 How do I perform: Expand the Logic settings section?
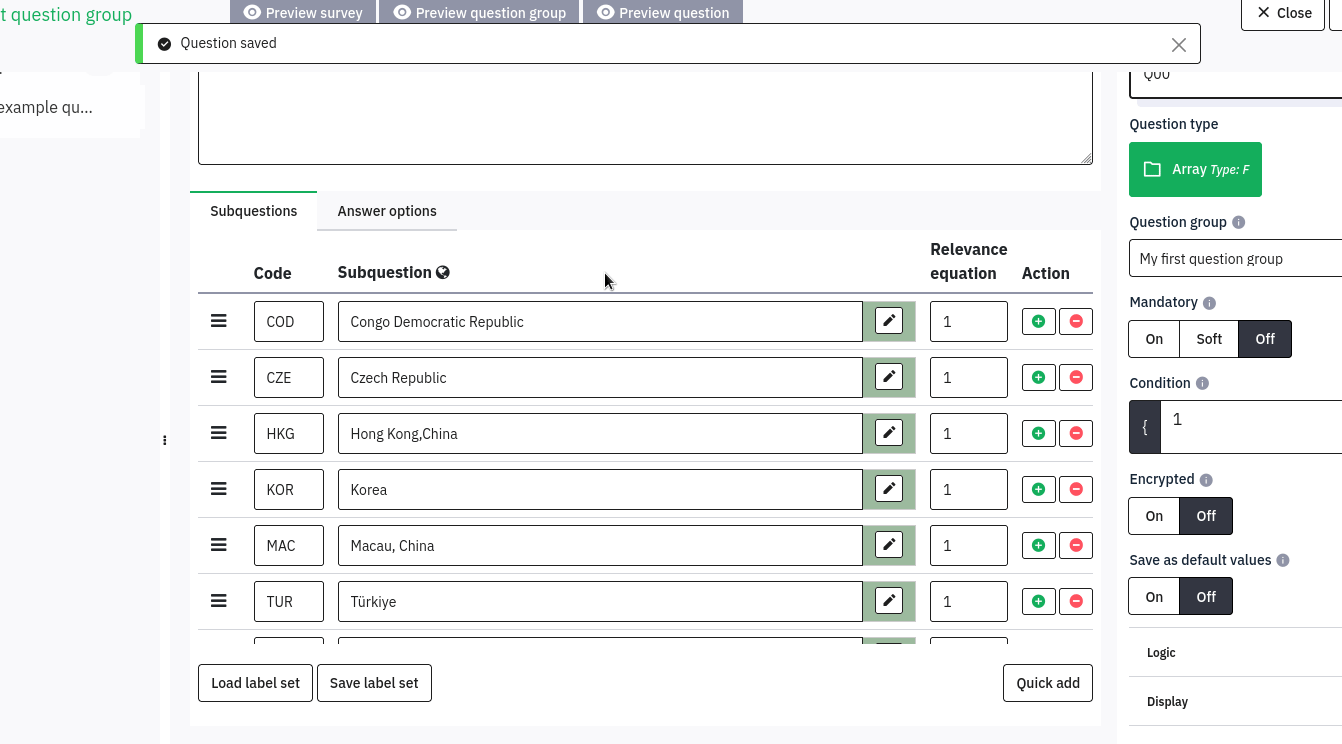(x=1161, y=653)
